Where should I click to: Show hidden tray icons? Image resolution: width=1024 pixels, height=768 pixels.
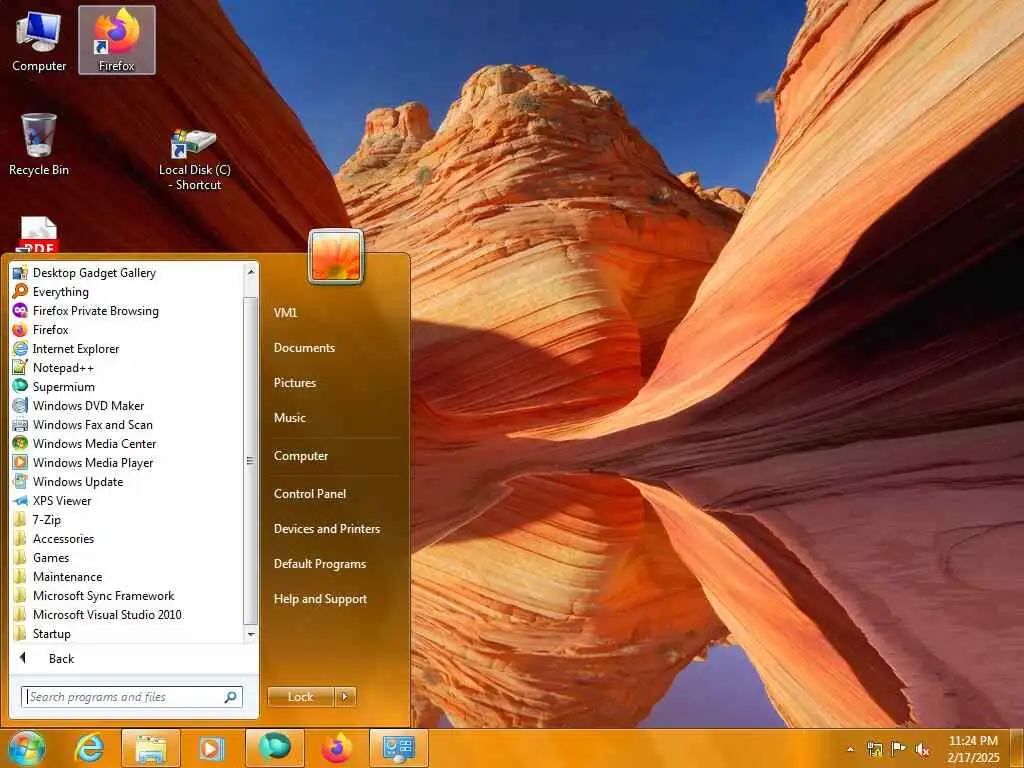[x=850, y=749]
